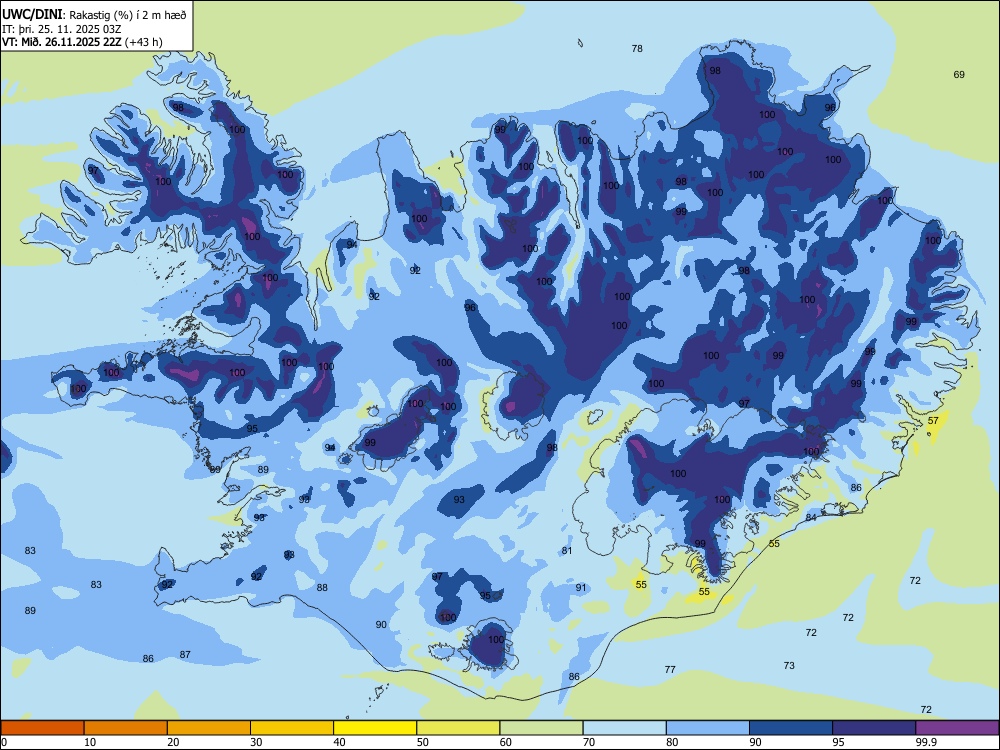The width and height of the screenshot is (1000, 750).
Task: Pick the humidity reading 77 offshore south
Action: 670,670
